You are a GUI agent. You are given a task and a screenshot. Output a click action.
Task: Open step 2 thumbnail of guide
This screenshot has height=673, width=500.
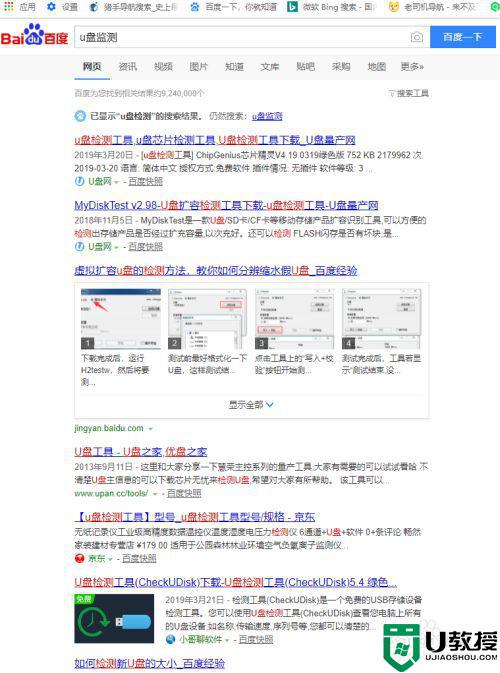pos(207,319)
